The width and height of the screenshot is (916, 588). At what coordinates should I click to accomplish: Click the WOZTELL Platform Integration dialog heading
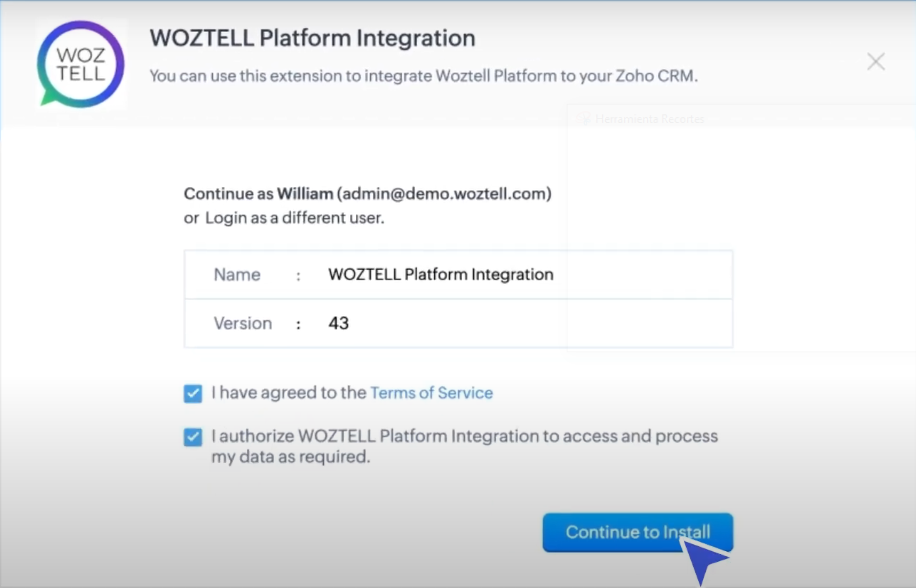313,38
